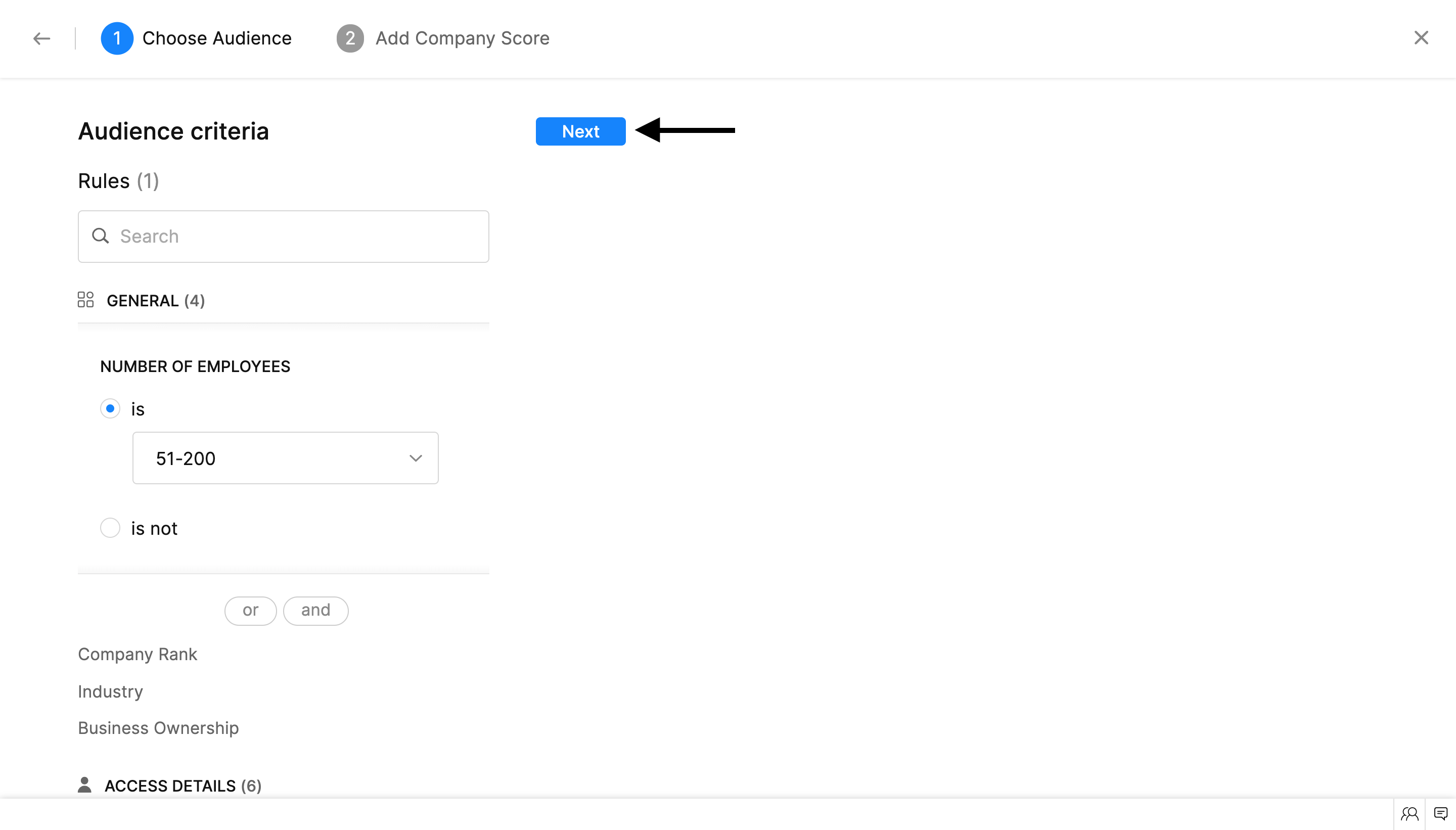The image size is (1456, 830).
Task: Close the audience setup dialog
Action: click(1421, 37)
